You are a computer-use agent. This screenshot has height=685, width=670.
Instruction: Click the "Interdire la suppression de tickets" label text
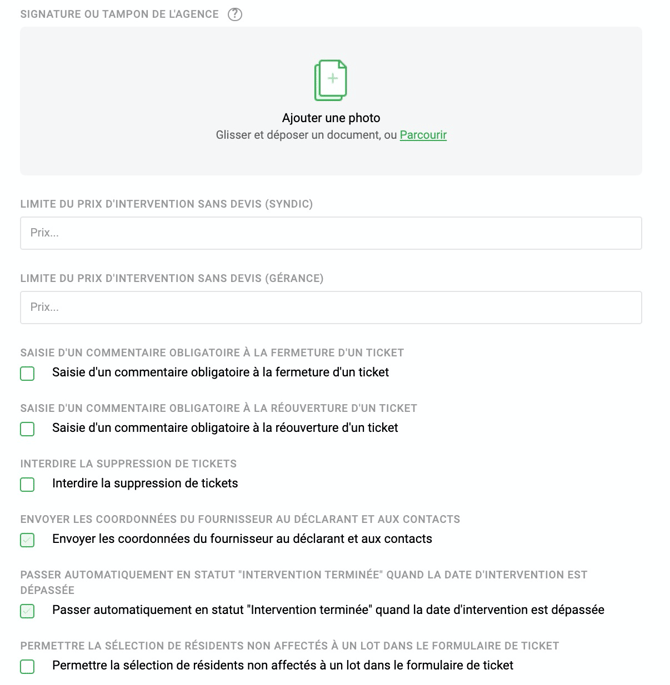click(145, 483)
